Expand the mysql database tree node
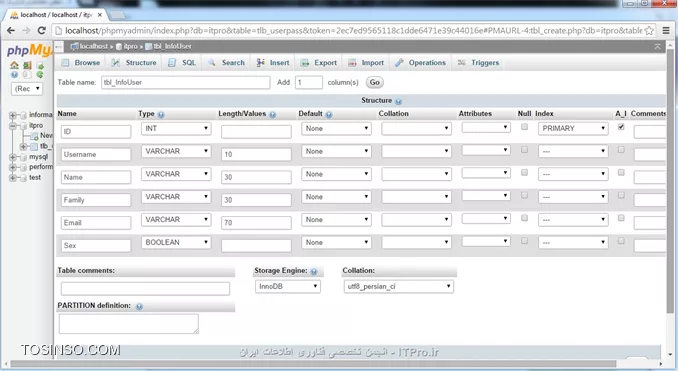The width and height of the screenshot is (678, 371). 13,157
